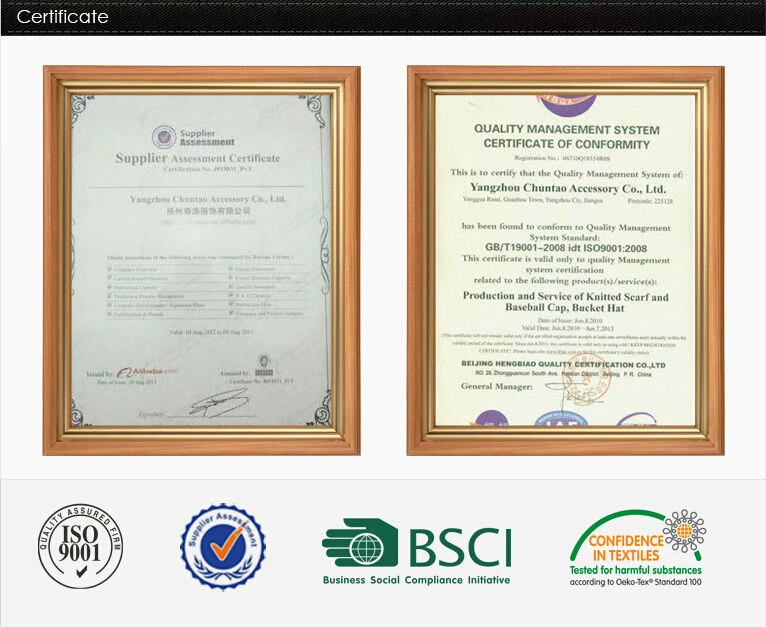Click 'General Manager:' label on certificate
766x628 pixels.
click(496, 387)
